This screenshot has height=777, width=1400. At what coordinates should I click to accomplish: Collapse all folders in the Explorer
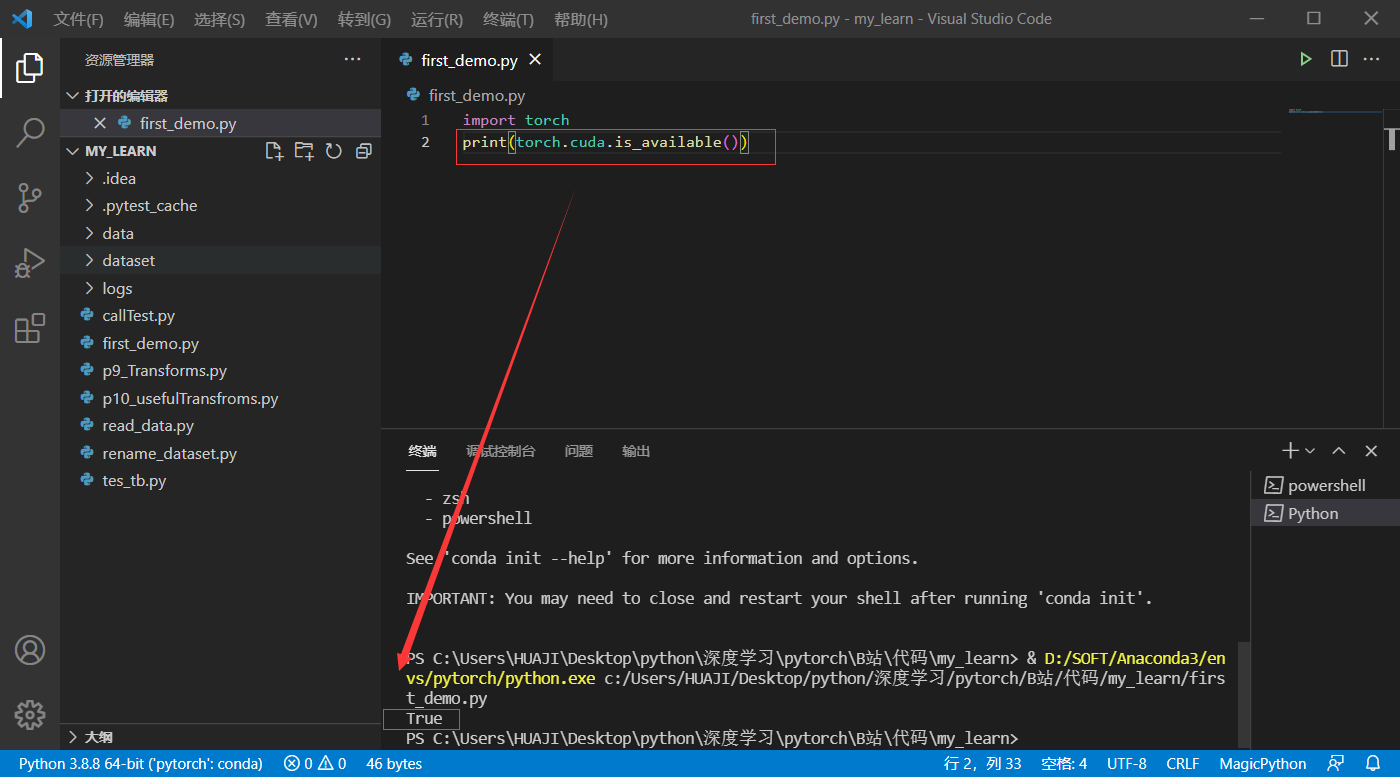[363, 150]
